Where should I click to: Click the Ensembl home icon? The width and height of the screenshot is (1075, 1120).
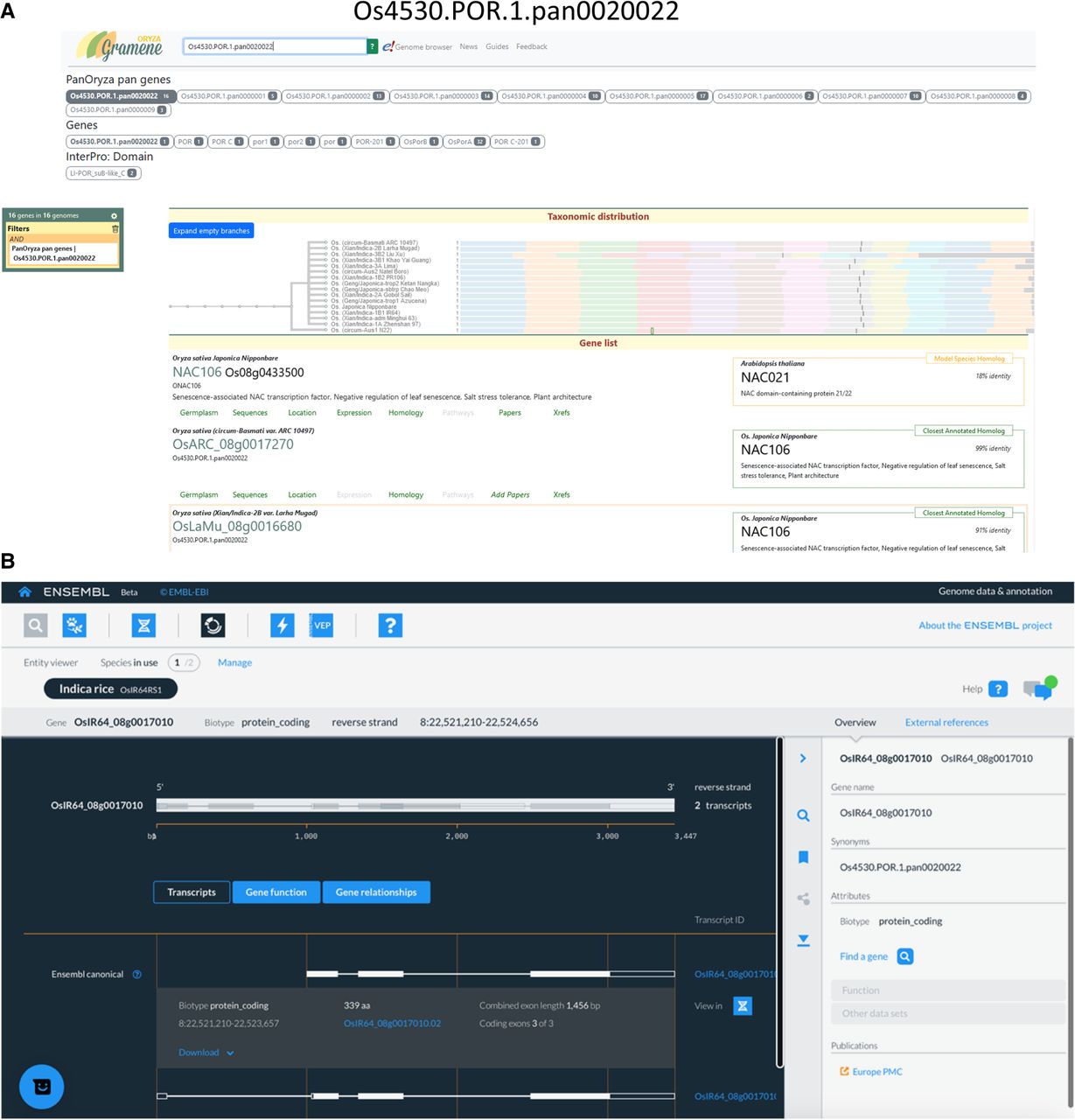[24, 592]
